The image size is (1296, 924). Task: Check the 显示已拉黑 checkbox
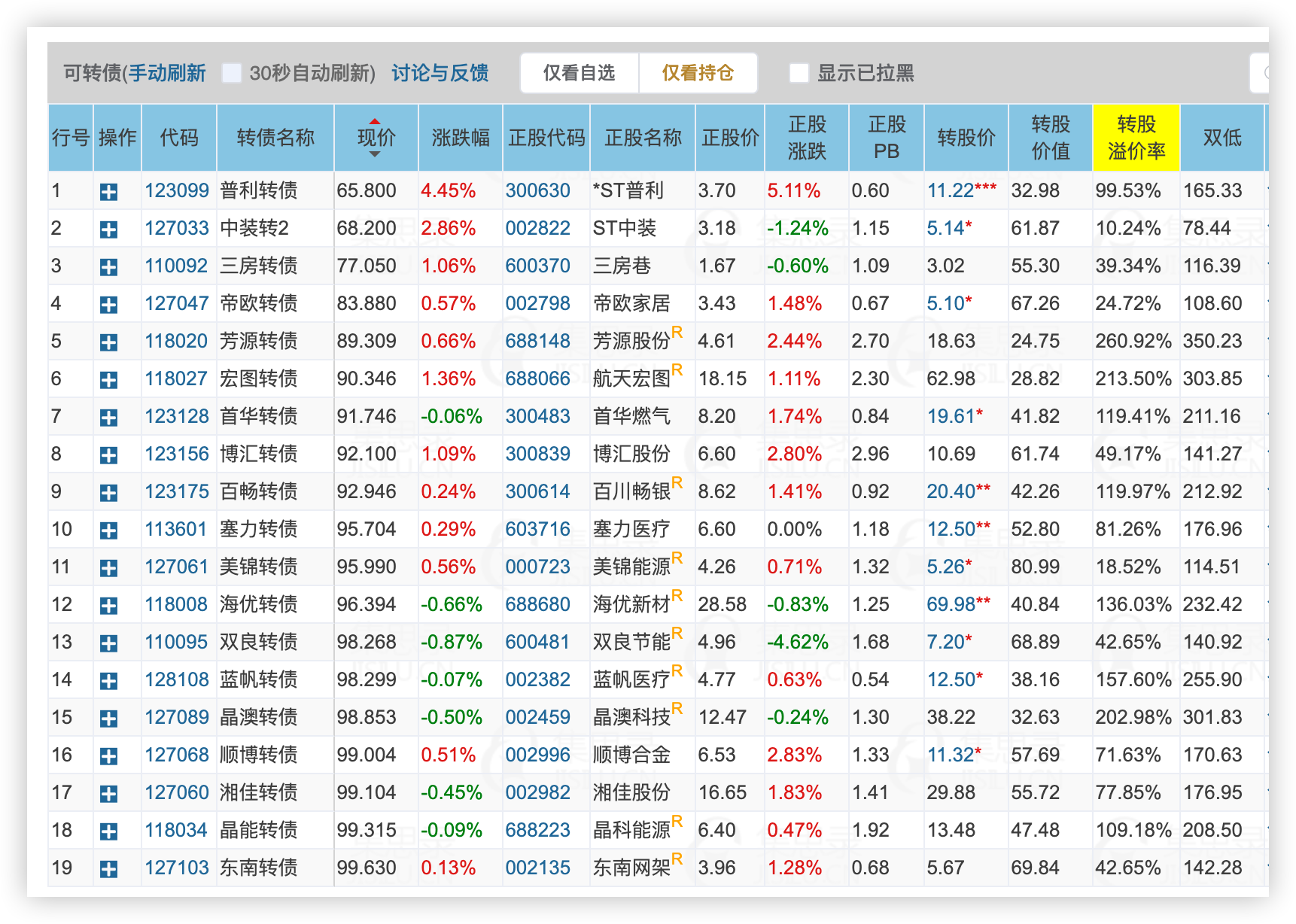(799, 73)
